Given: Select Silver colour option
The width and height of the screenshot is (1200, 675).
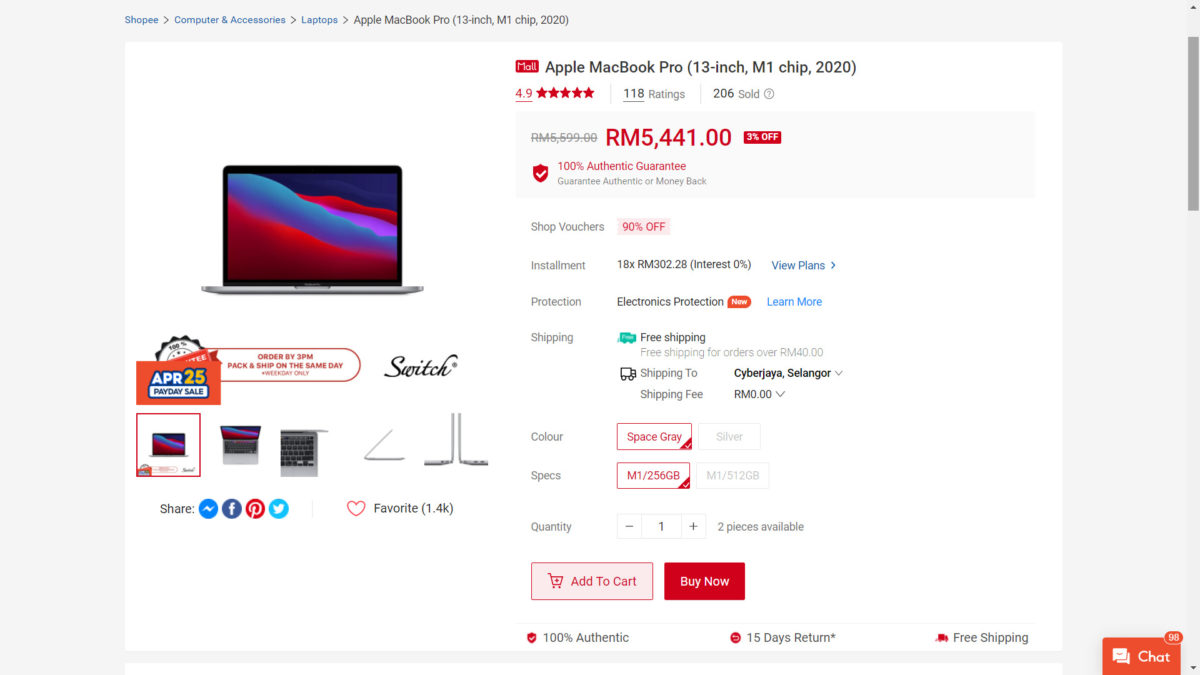Looking at the screenshot, I should pyautogui.click(x=729, y=437).
